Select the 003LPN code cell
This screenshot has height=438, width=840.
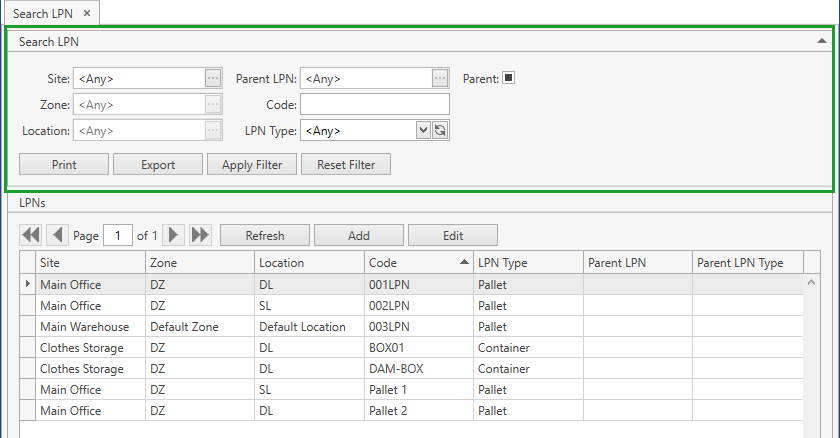pyautogui.click(x=418, y=327)
